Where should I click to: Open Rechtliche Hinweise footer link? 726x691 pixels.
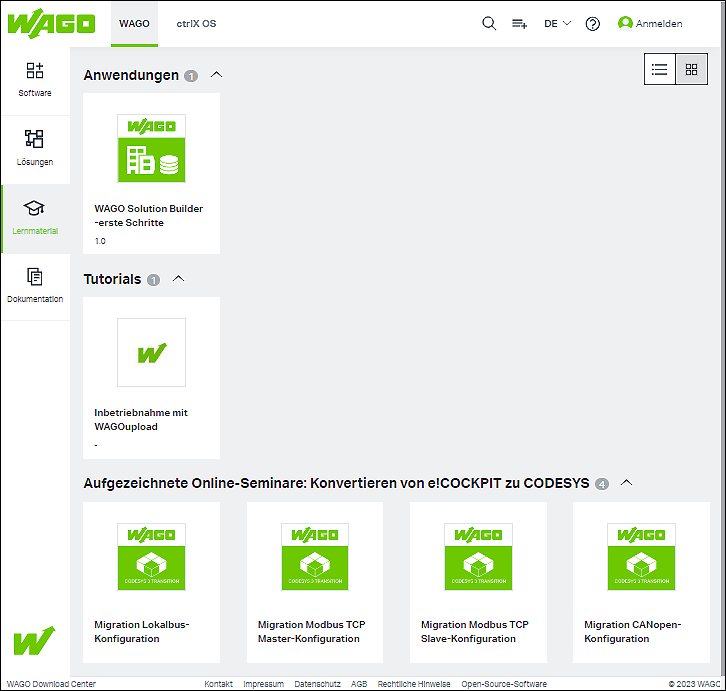[x=414, y=684]
